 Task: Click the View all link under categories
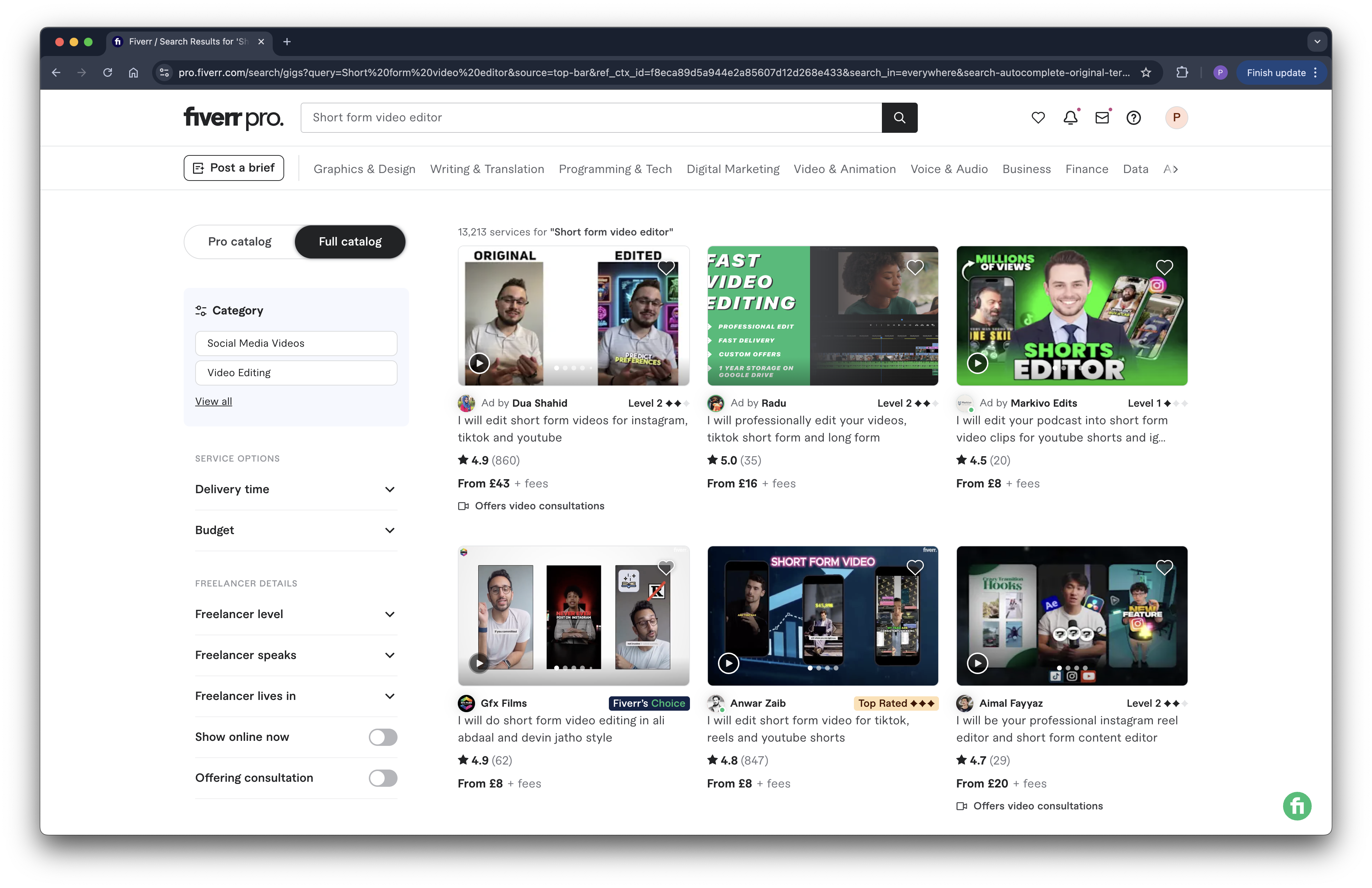click(213, 401)
